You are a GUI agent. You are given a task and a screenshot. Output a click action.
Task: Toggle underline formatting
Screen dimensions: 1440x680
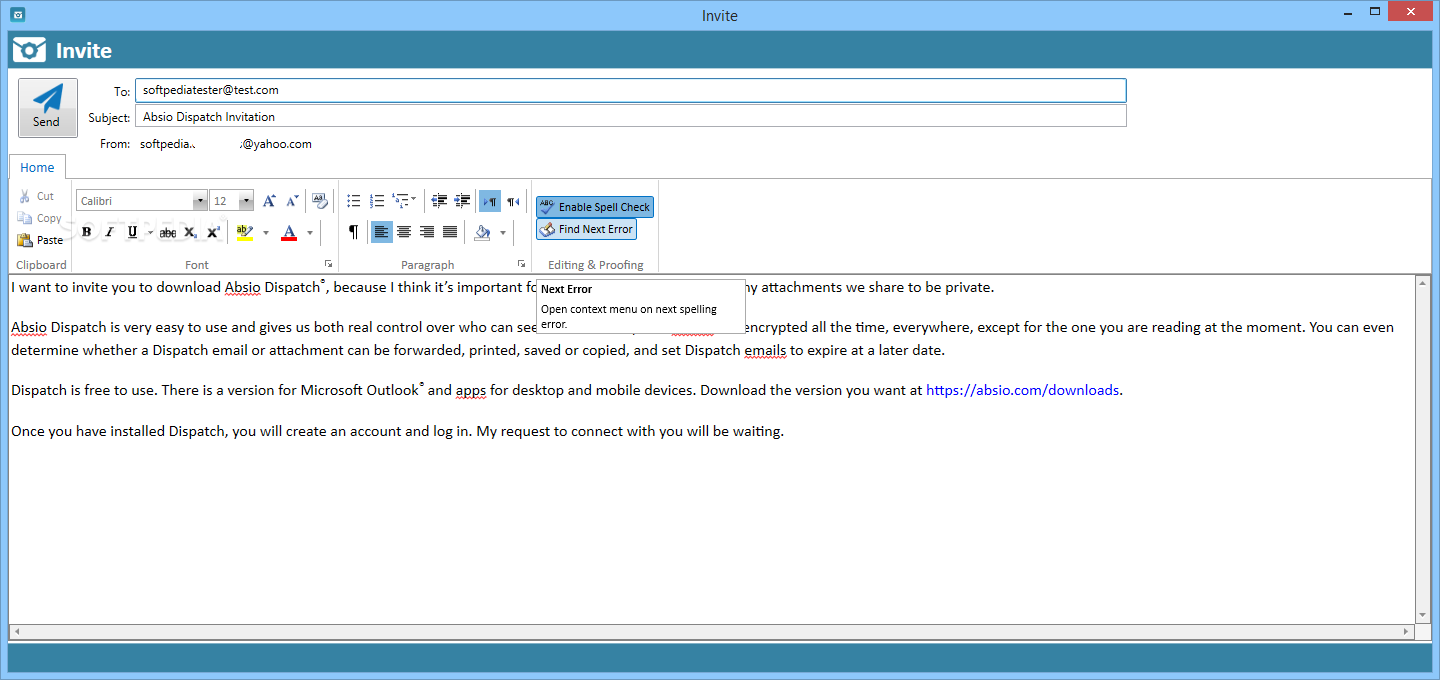(x=132, y=232)
